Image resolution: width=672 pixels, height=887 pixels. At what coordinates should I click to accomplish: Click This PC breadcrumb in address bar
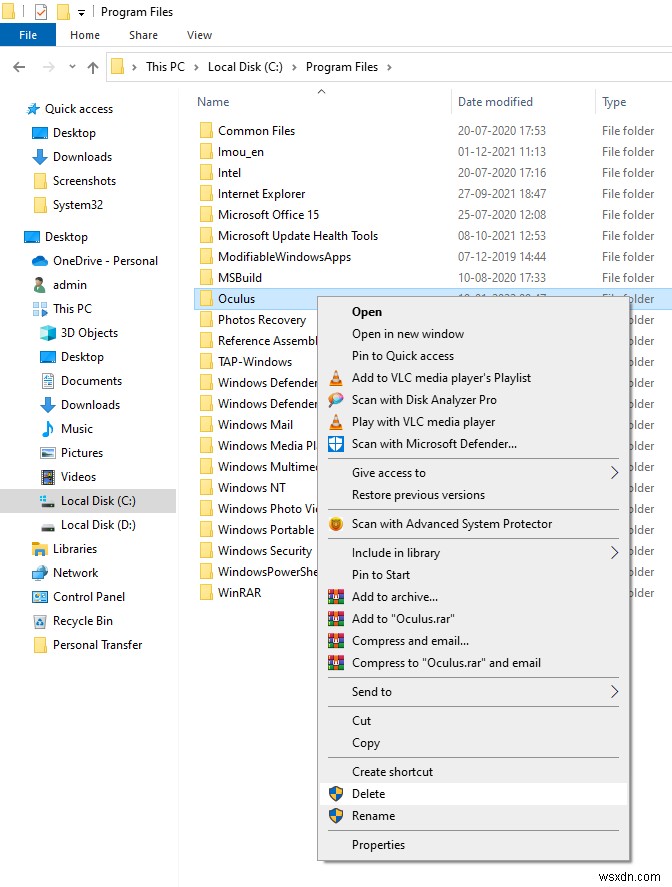click(165, 67)
